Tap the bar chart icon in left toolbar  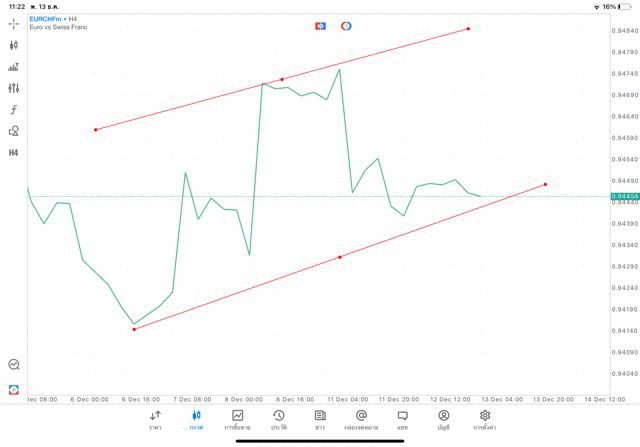click(x=14, y=67)
